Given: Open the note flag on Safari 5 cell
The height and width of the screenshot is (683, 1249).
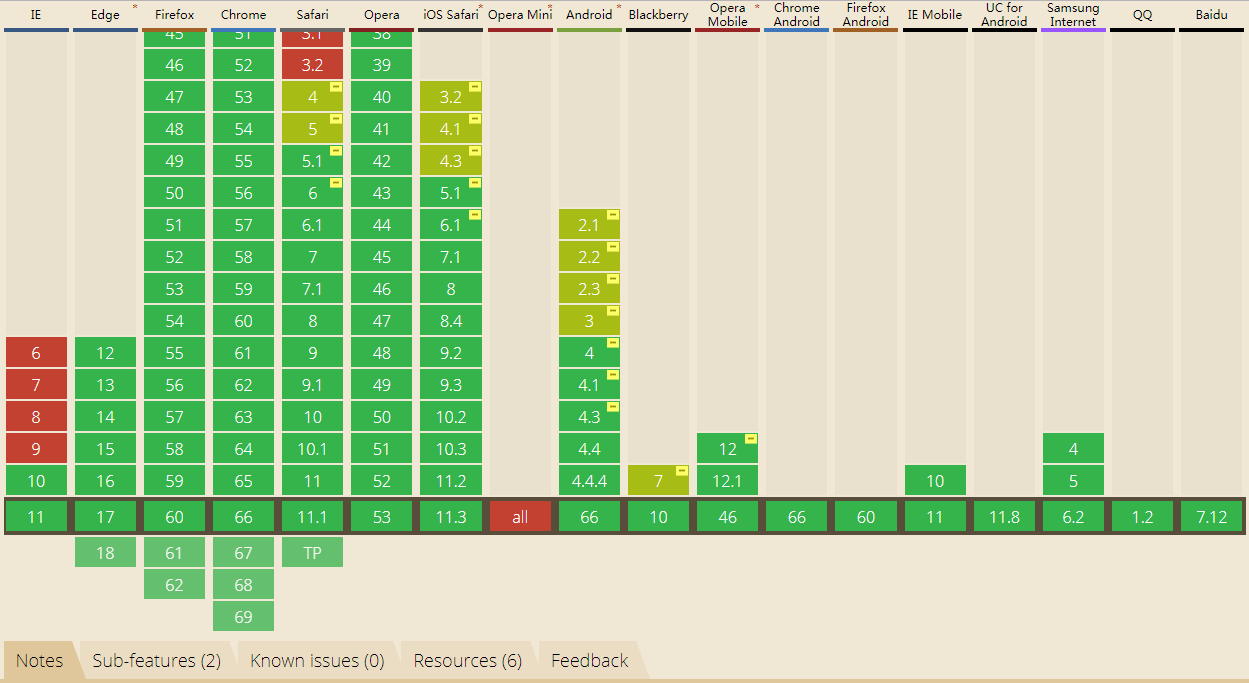Looking at the screenshot, I should pos(336,119).
